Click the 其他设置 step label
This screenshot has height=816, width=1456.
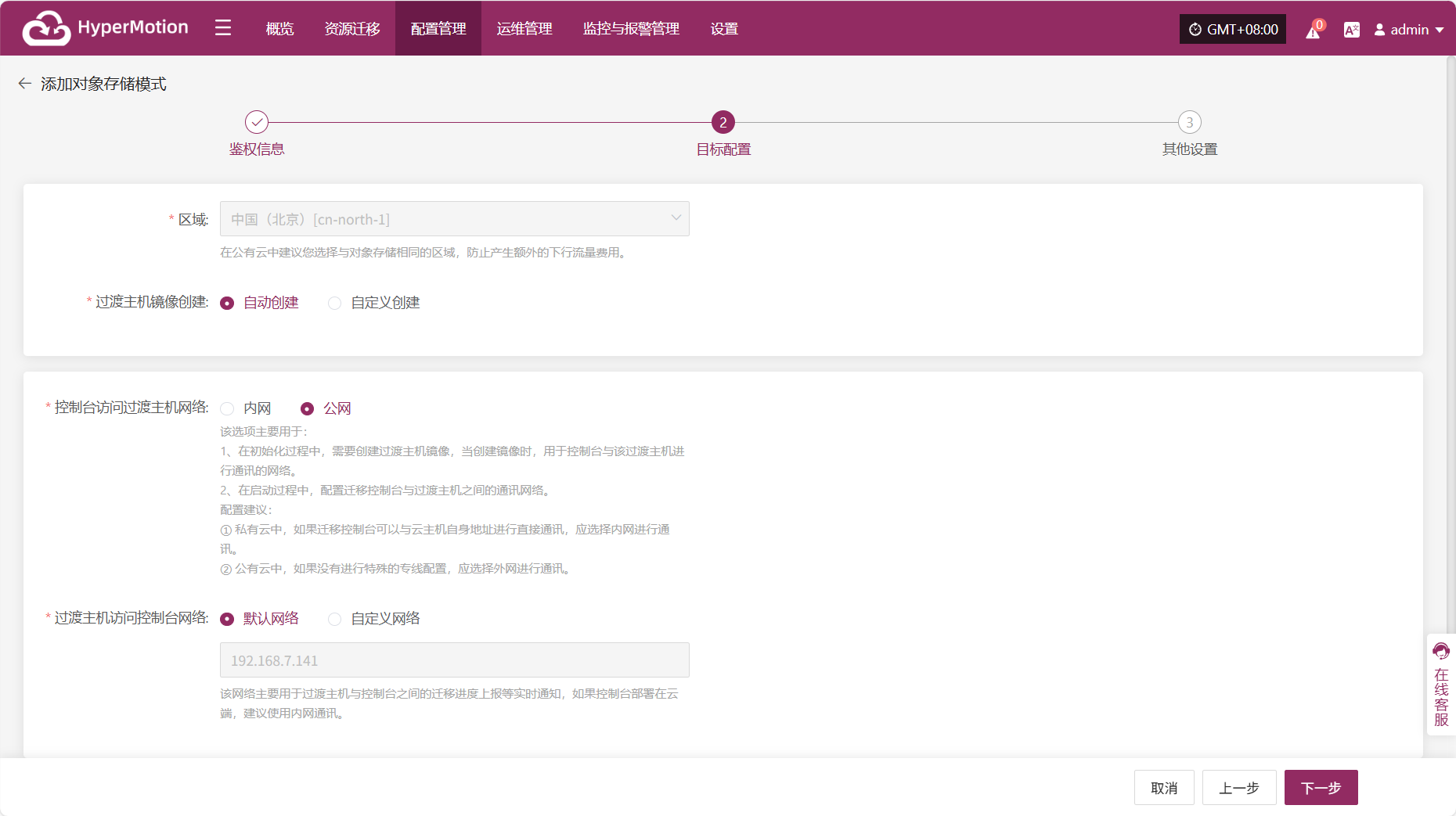click(x=1190, y=149)
